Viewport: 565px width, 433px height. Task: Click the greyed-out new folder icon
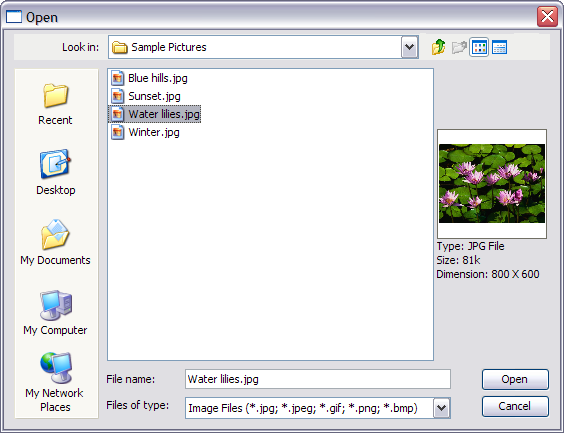click(459, 47)
